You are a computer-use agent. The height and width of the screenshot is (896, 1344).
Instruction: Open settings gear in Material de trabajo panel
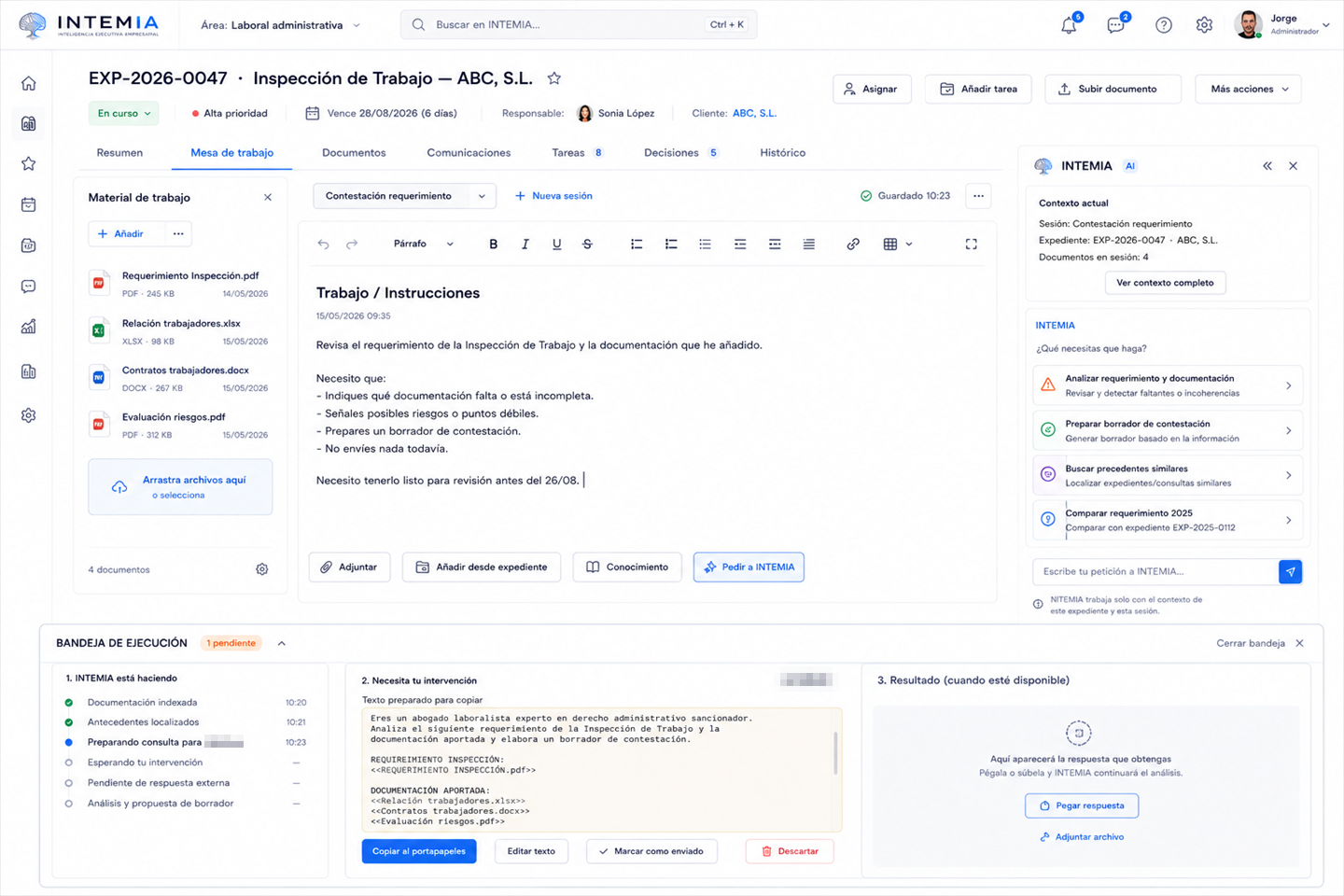click(x=262, y=569)
